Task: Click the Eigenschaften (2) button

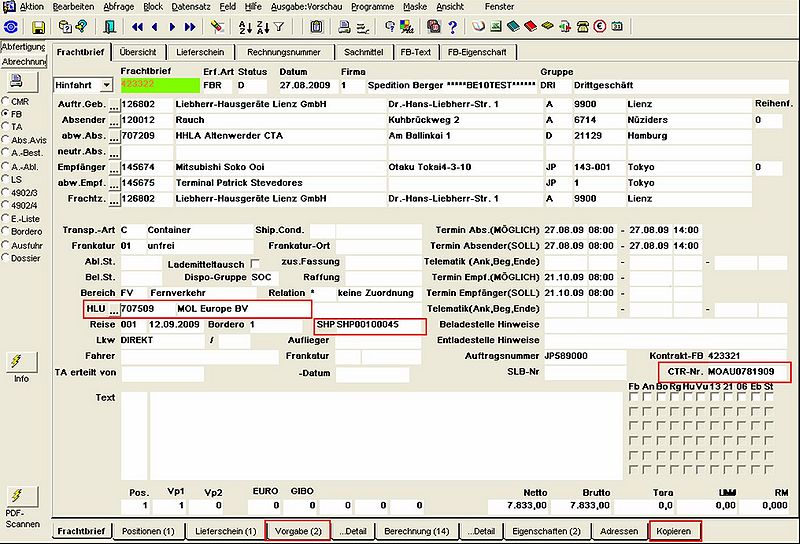Action: (x=546, y=531)
